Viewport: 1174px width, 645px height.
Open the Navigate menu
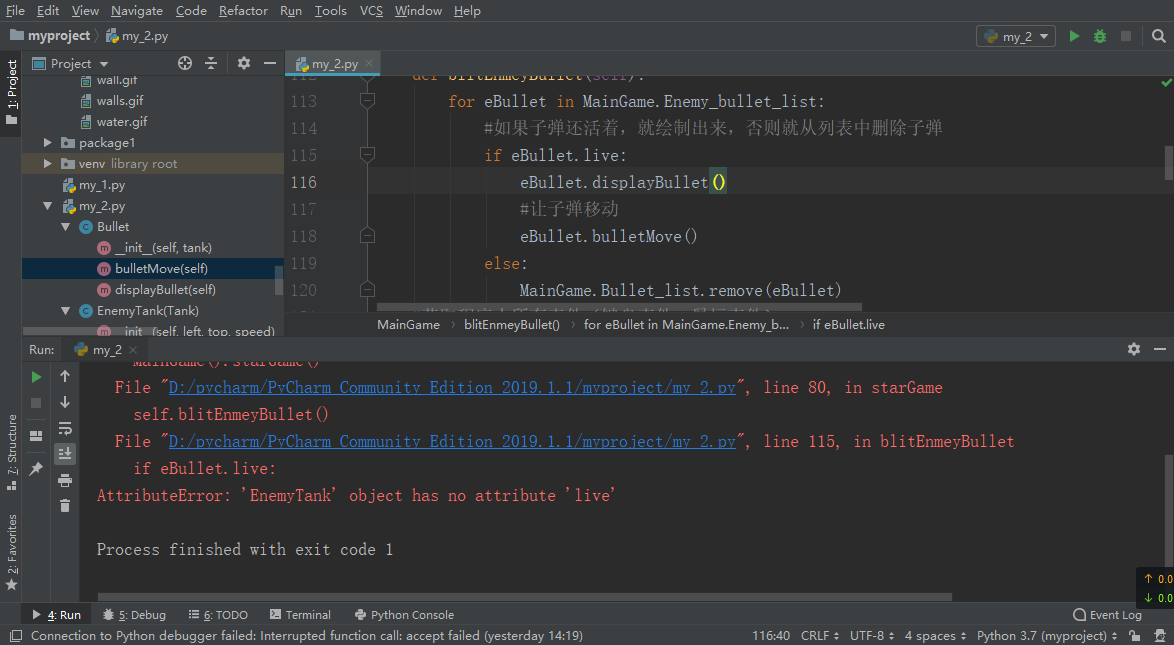click(137, 10)
